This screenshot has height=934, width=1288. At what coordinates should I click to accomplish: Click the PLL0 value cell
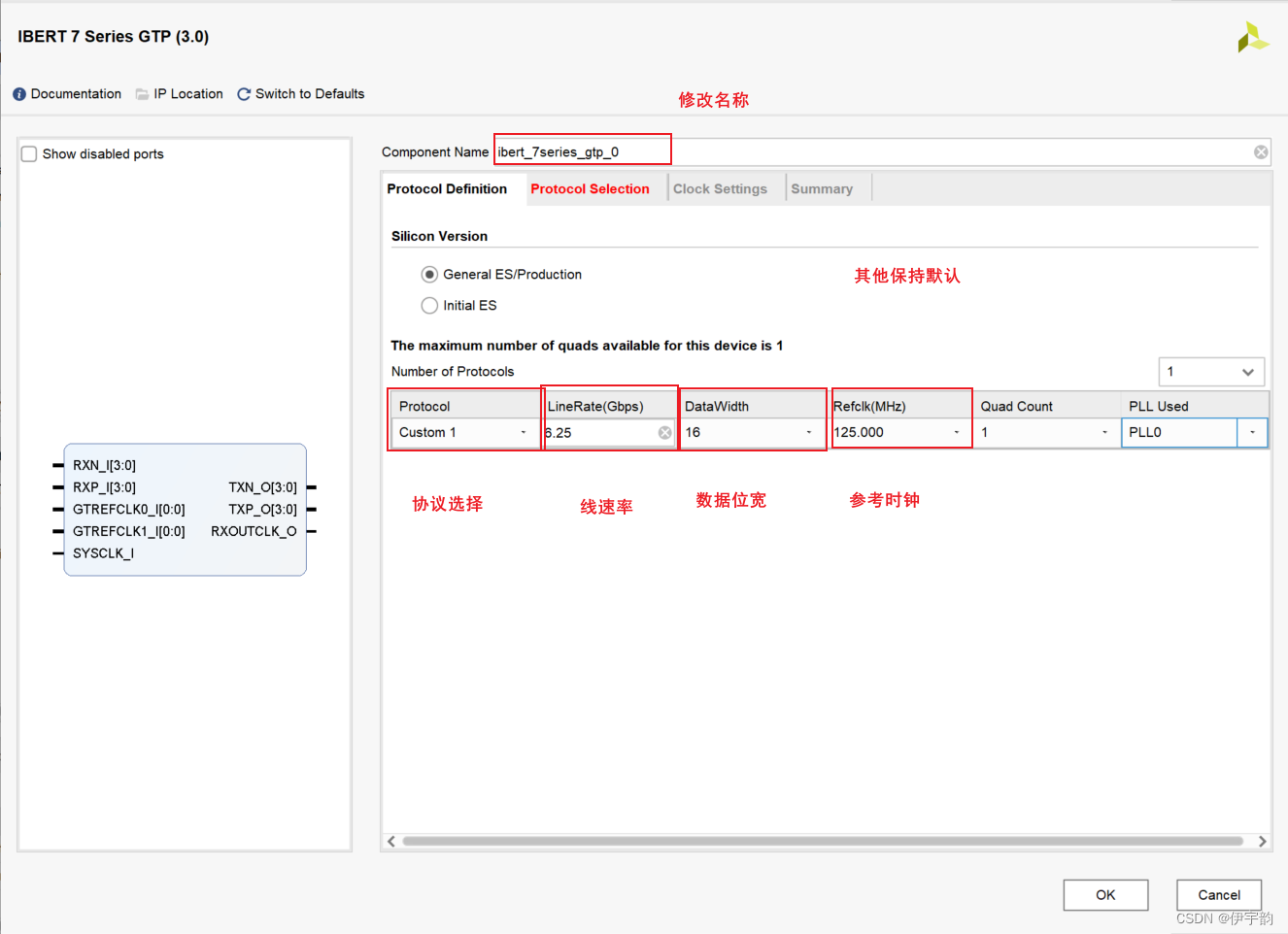1179,433
